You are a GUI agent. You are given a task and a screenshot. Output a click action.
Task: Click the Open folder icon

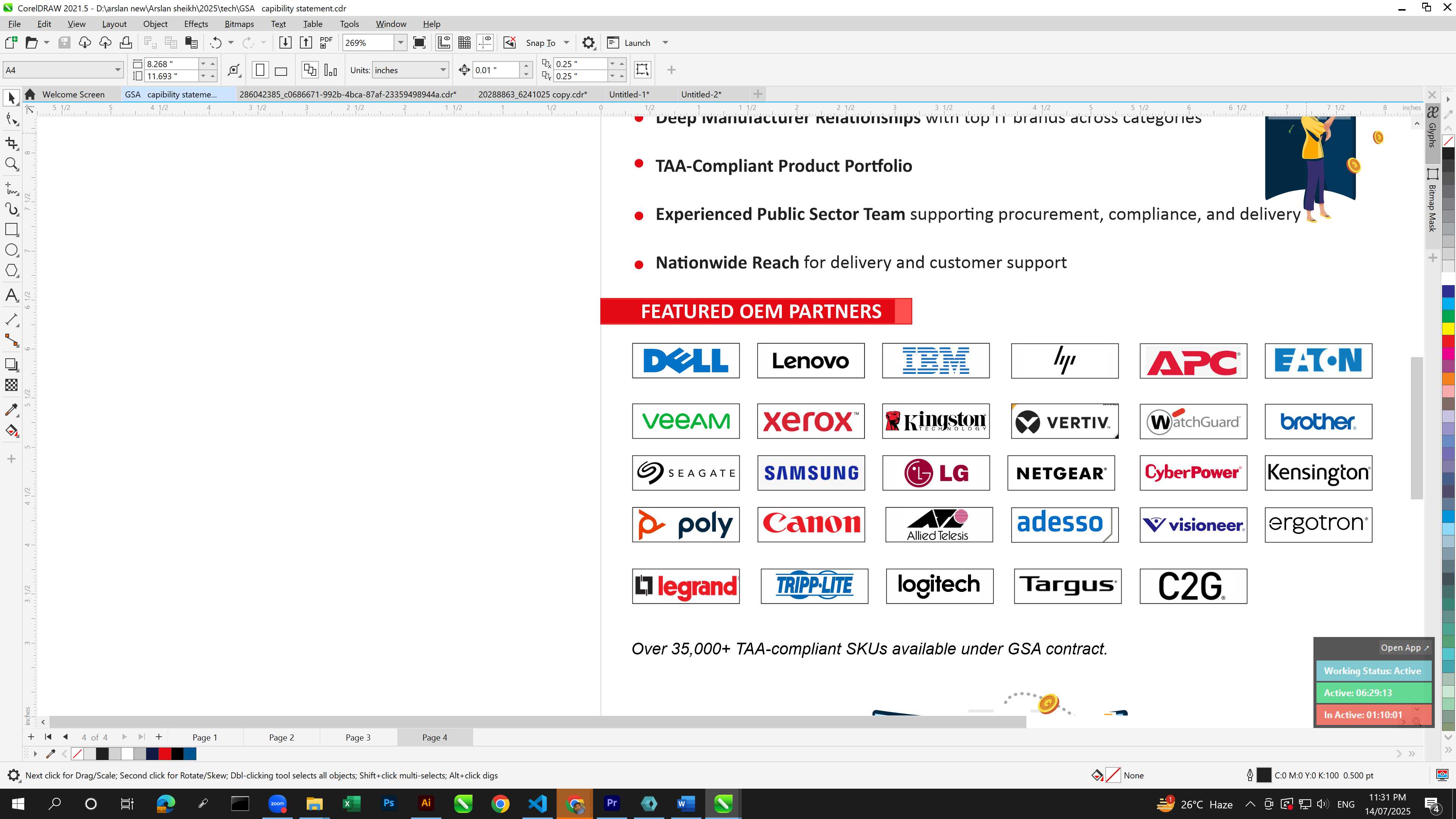click(x=31, y=43)
